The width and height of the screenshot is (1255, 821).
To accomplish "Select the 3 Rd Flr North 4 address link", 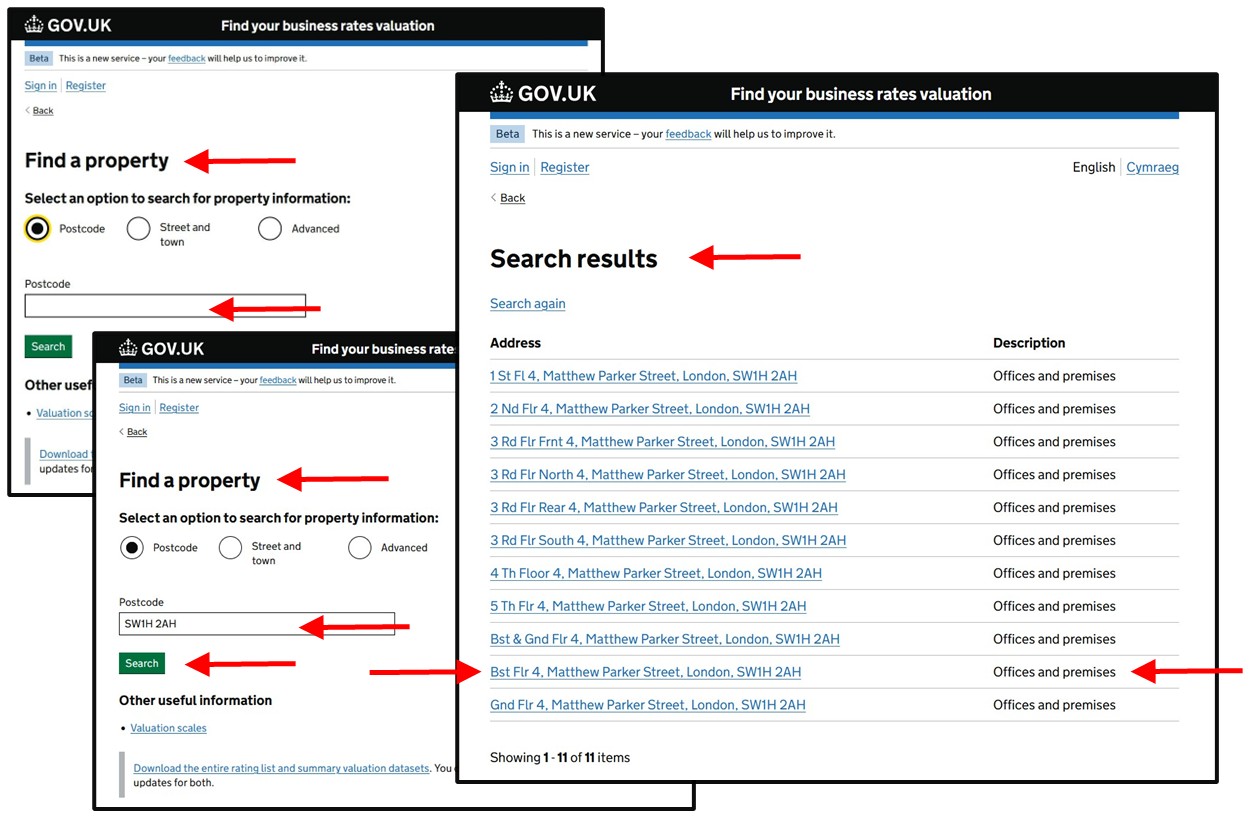I will [x=667, y=475].
